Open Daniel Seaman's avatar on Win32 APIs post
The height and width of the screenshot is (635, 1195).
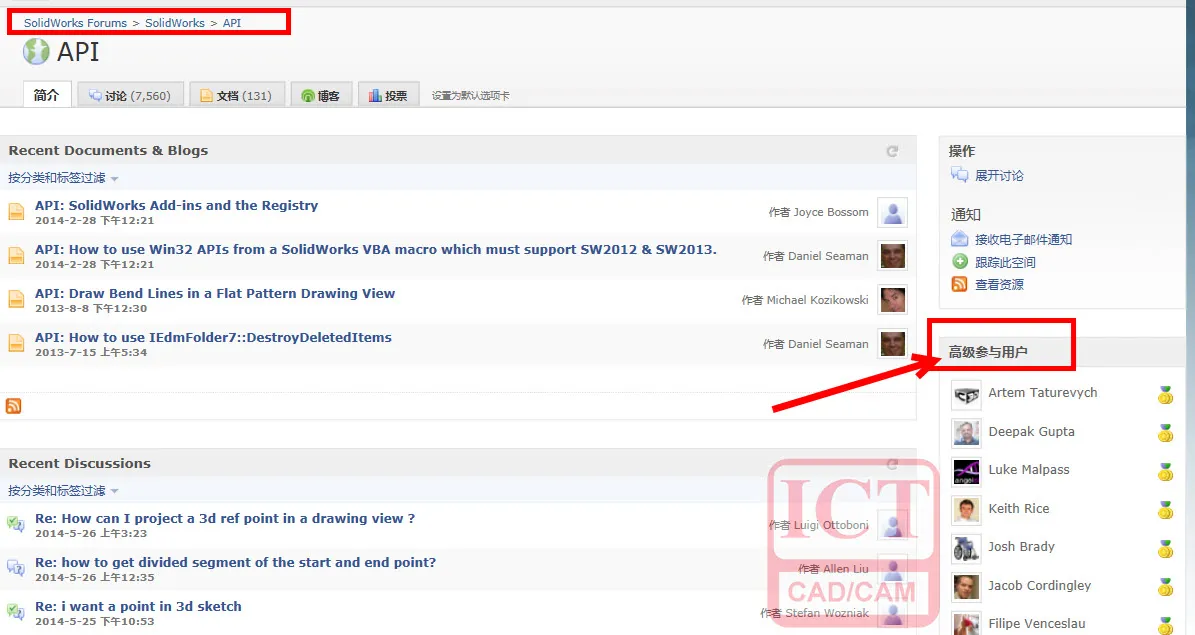click(892, 256)
